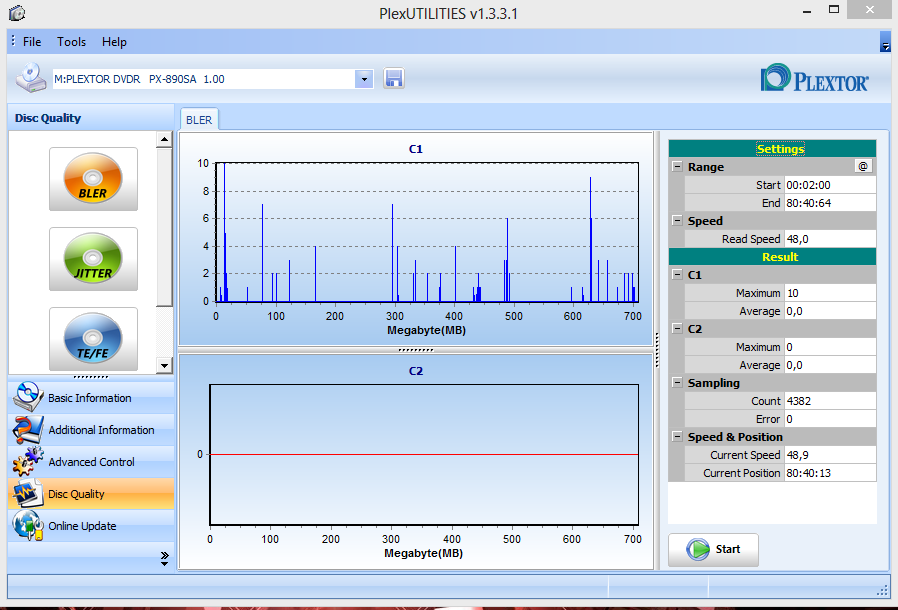Collapse the Range settings group
This screenshot has height=610, width=898.
pyautogui.click(x=677, y=166)
